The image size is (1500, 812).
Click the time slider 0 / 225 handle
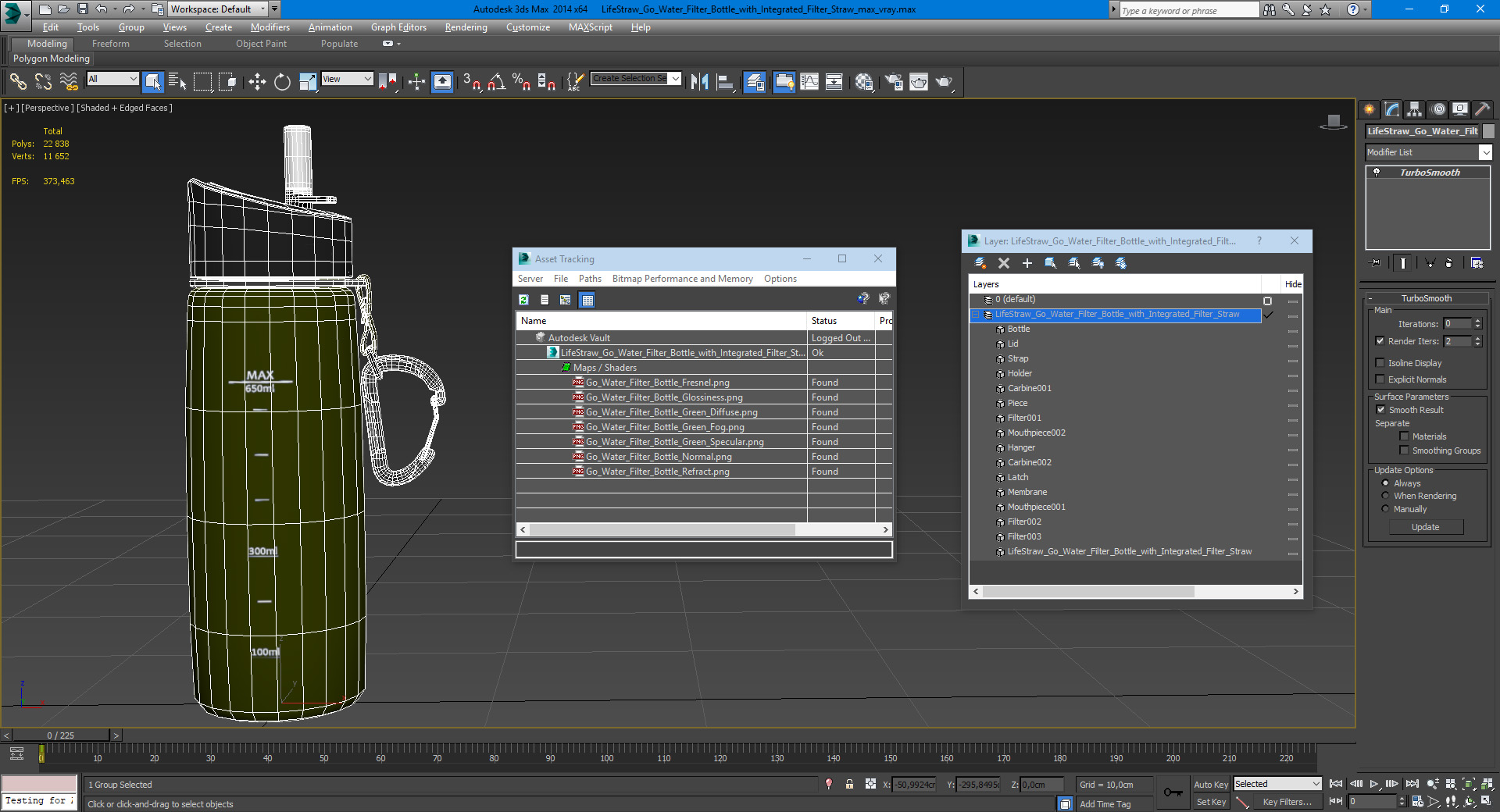(x=60, y=735)
